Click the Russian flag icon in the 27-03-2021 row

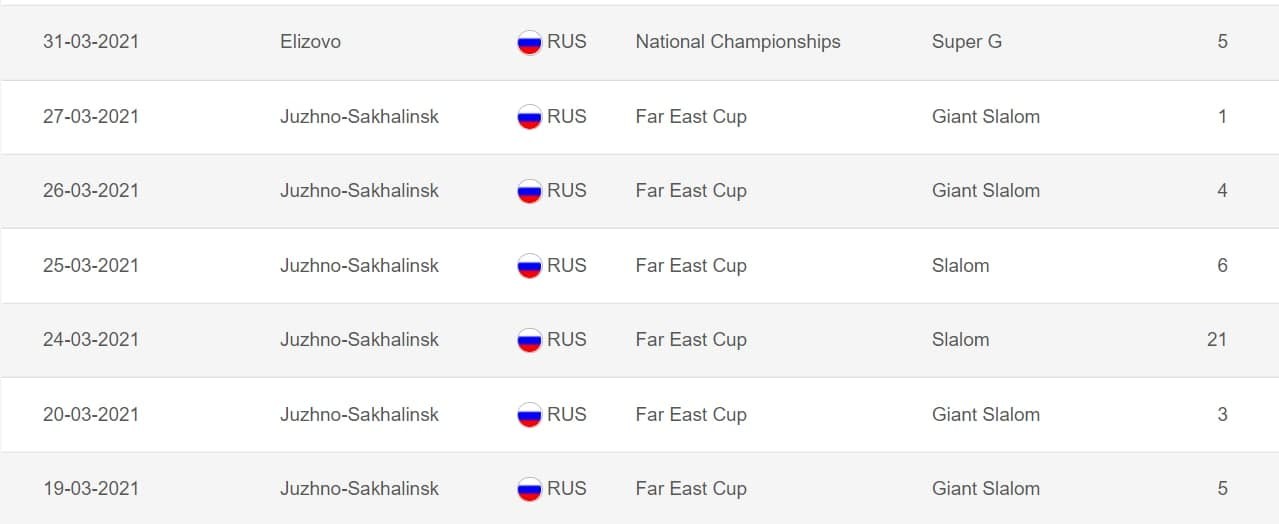point(529,117)
